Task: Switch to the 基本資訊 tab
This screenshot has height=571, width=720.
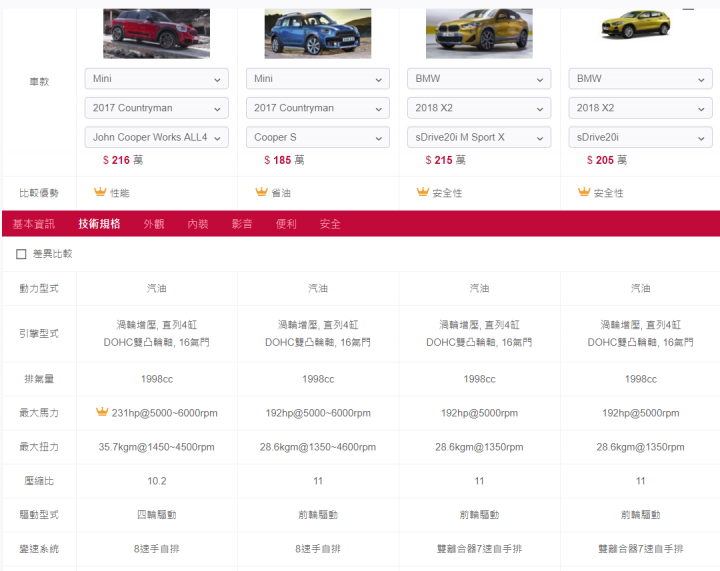Action: point(34,224)
